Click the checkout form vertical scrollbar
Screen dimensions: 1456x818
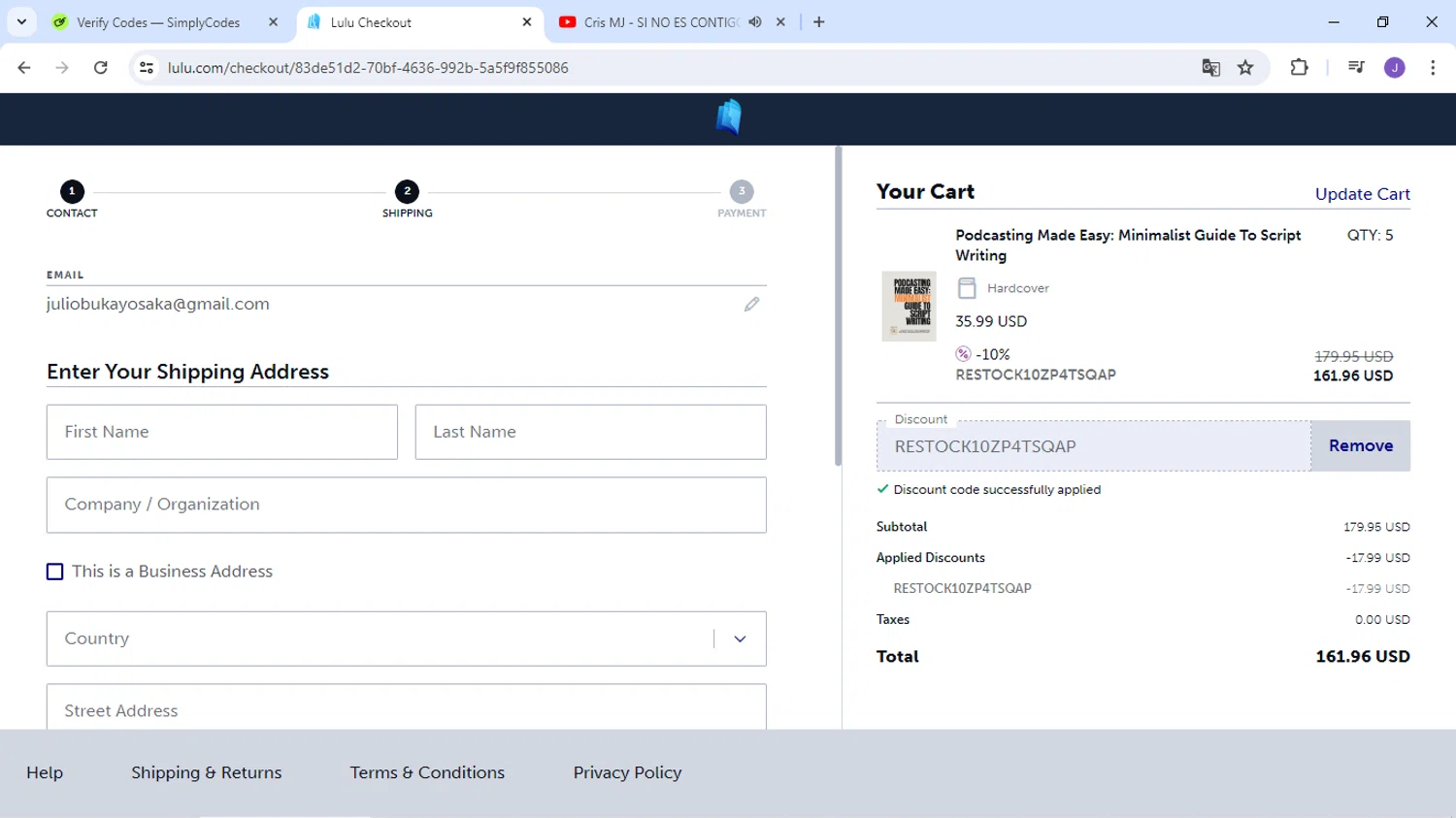click(x=839, y=307)
